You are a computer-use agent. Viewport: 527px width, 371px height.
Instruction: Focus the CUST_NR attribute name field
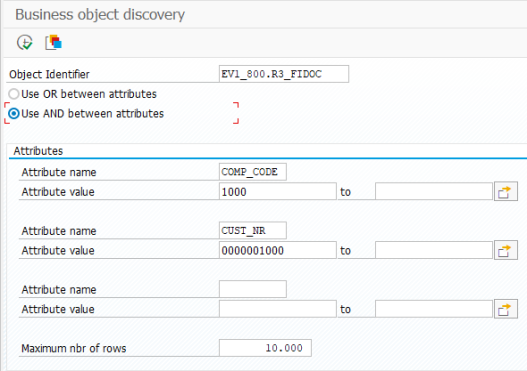point(253,231)
